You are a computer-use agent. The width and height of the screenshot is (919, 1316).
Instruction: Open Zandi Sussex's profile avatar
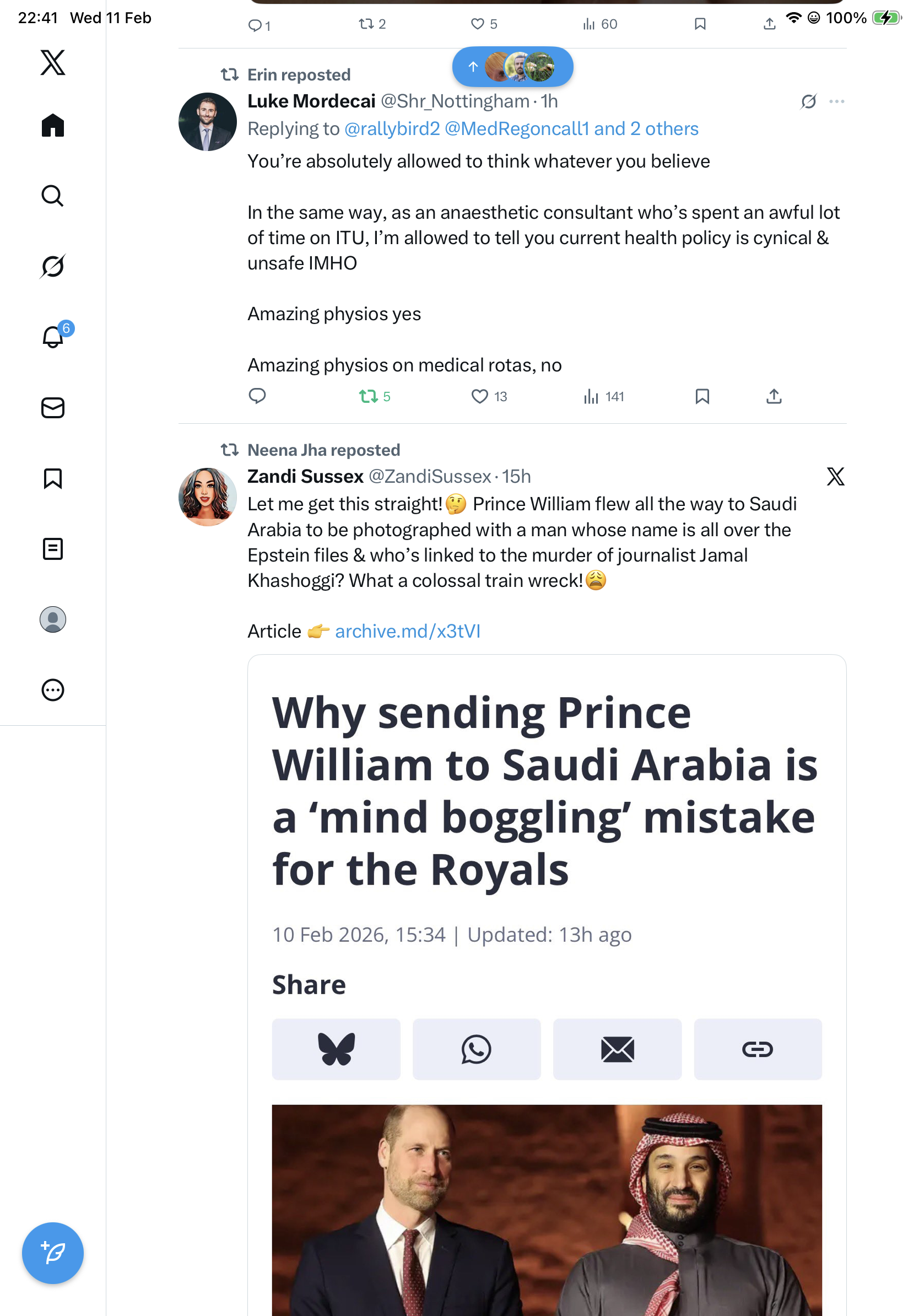click(207, 497)
